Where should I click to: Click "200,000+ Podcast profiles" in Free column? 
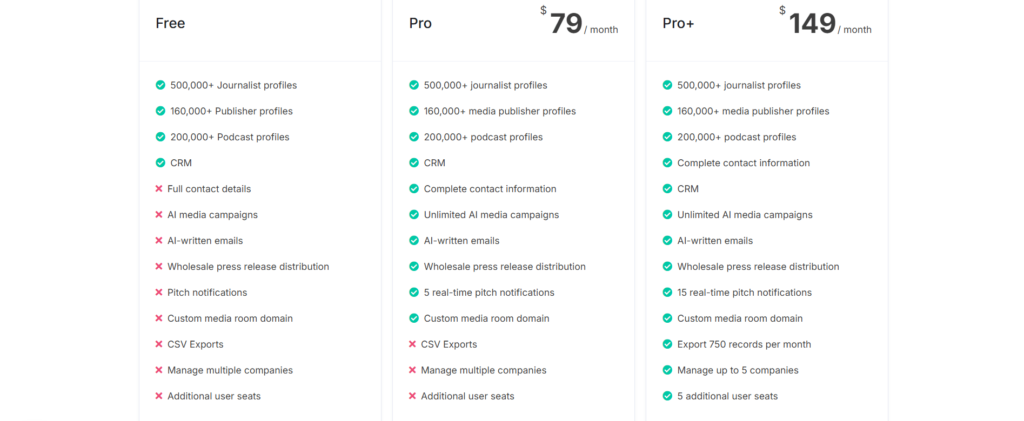click(231, 137)
